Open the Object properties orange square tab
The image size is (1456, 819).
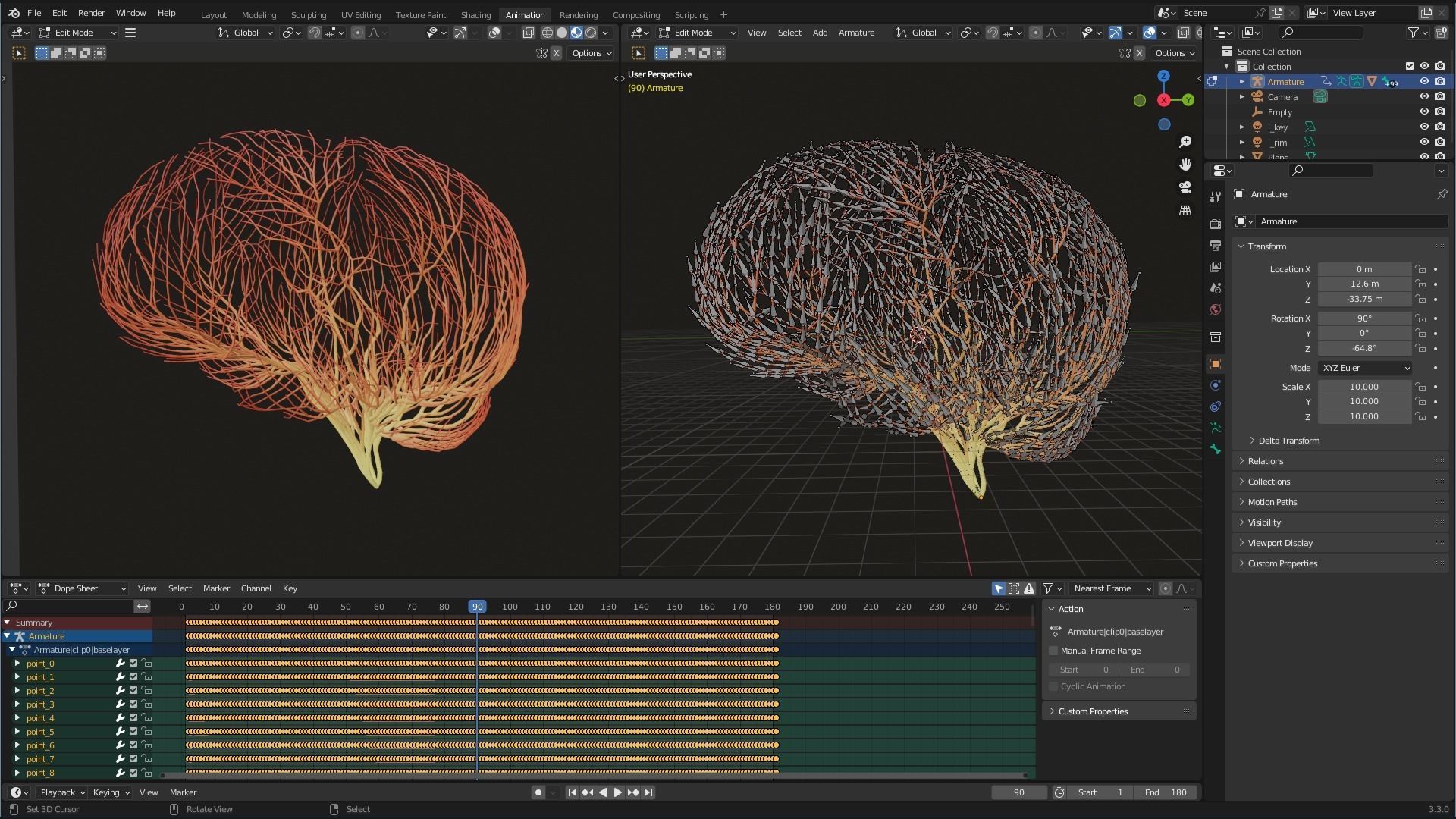(x=1216, y=364)
